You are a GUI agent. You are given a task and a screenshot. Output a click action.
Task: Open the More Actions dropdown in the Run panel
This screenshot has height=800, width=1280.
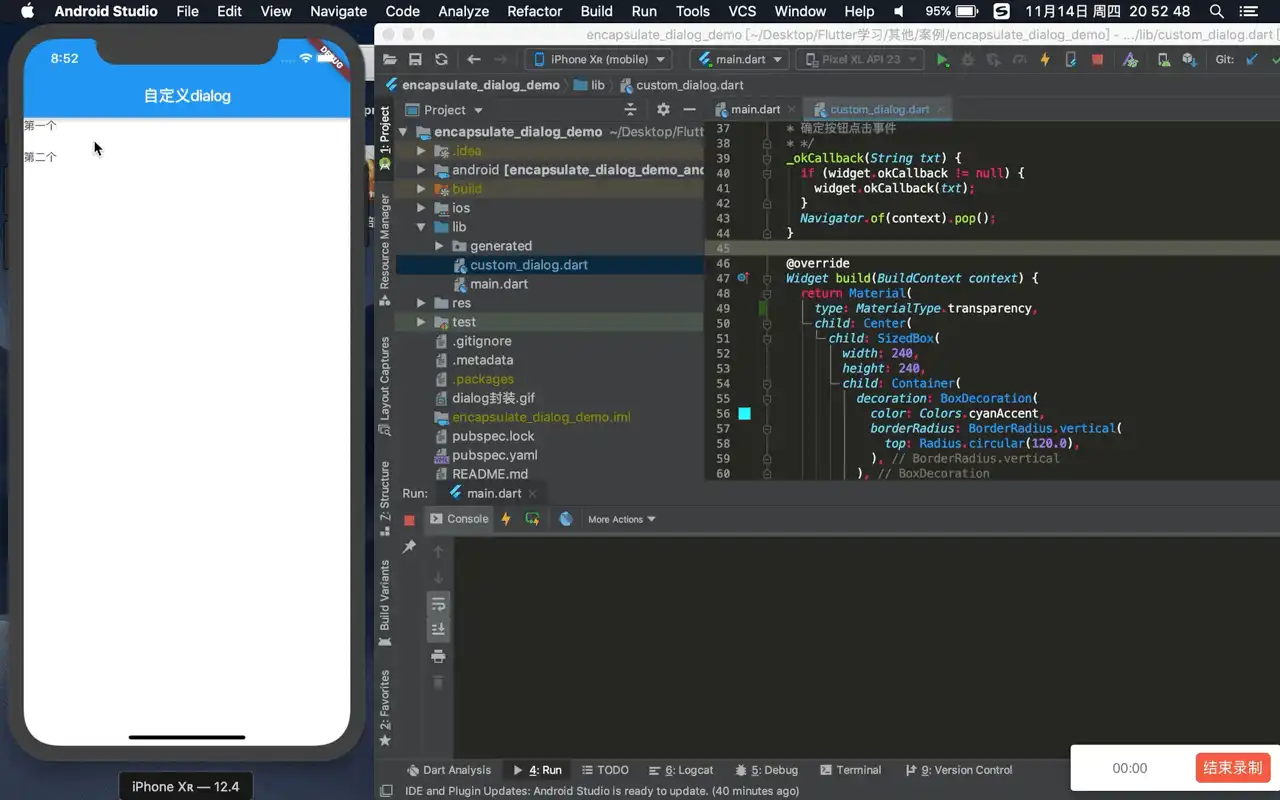pyautogui.click(x=622, y=519)
